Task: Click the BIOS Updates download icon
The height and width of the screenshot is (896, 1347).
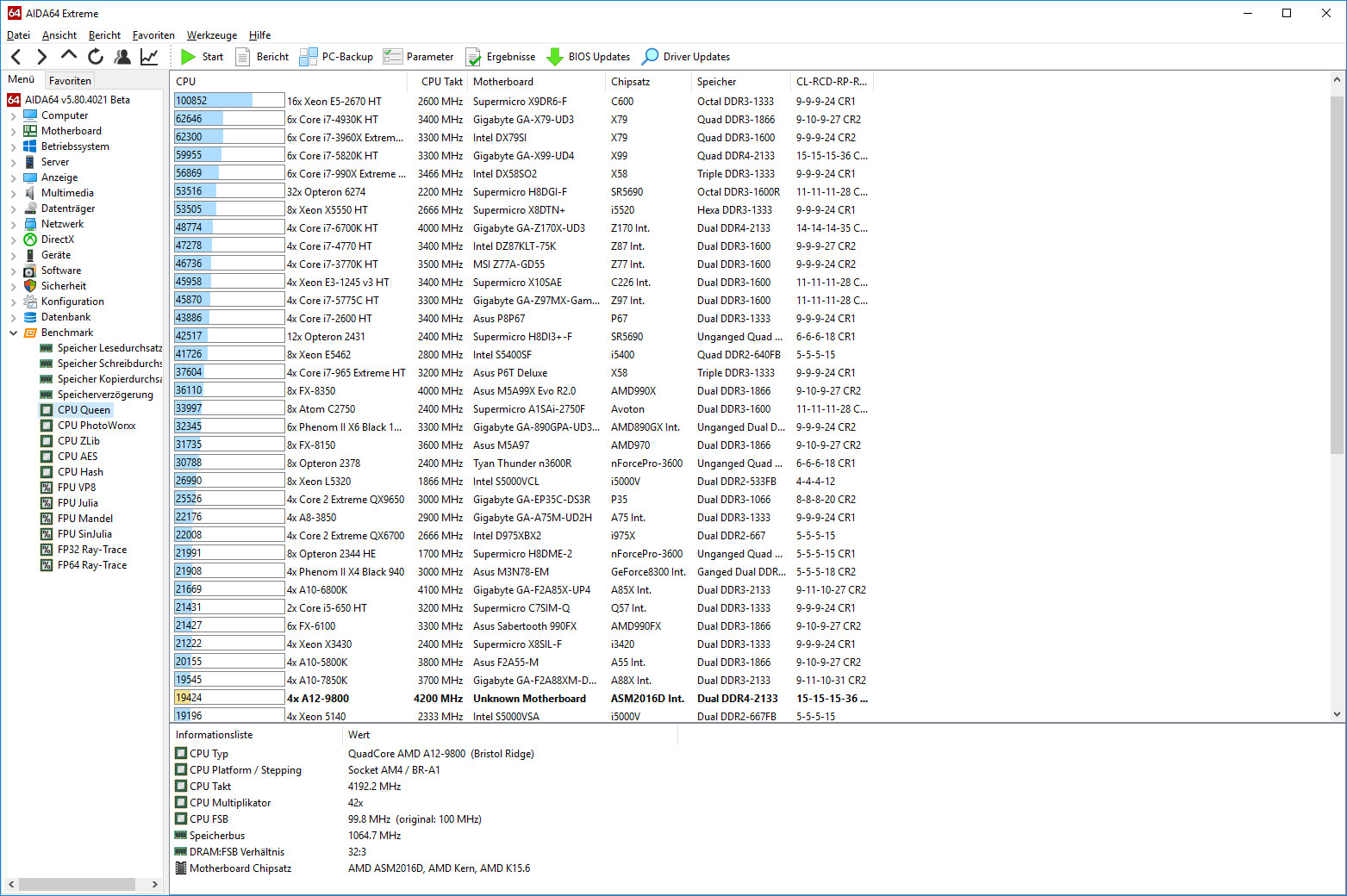Action: coord(555,57)
